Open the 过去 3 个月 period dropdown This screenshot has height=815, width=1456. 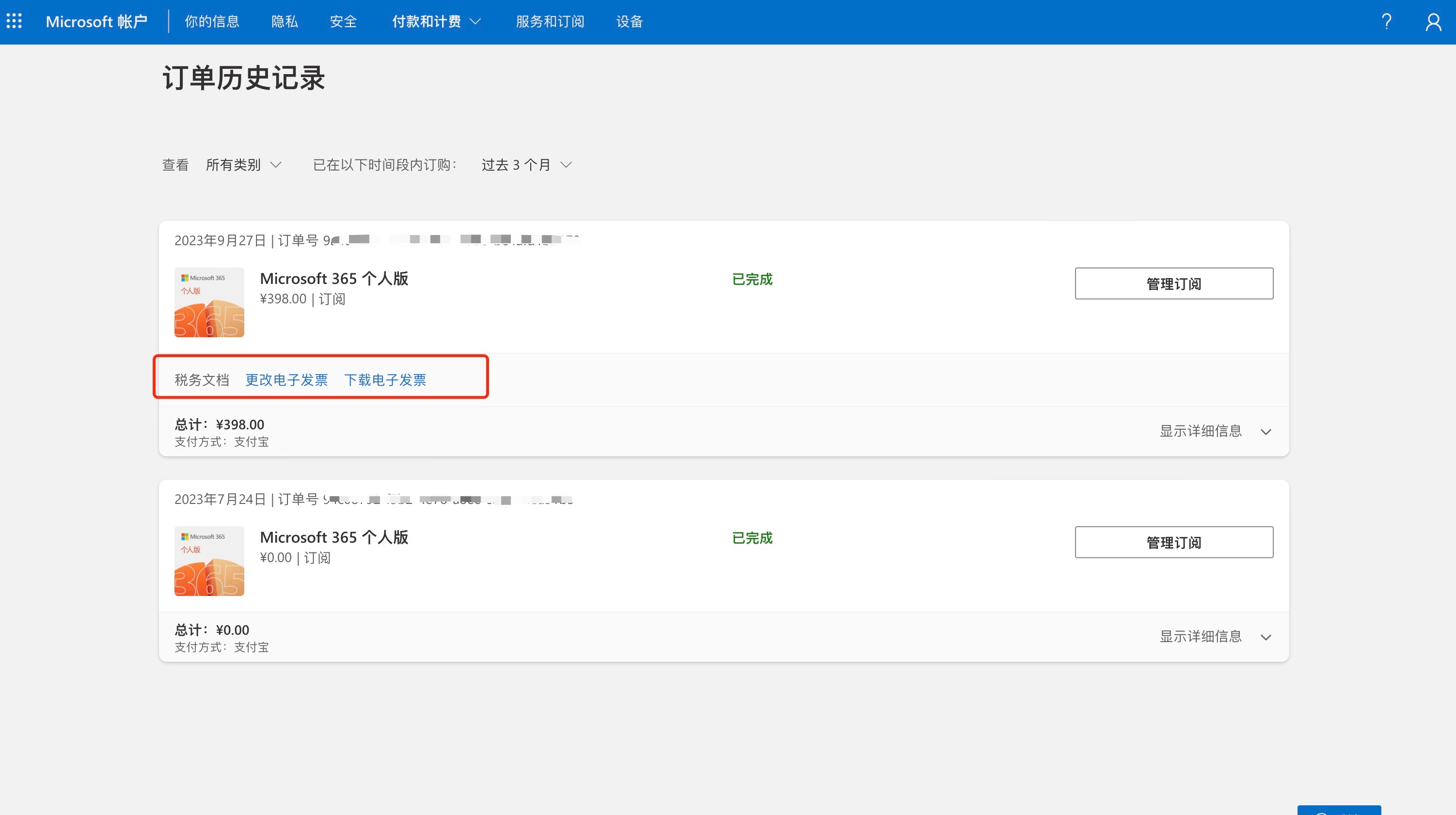527,164
